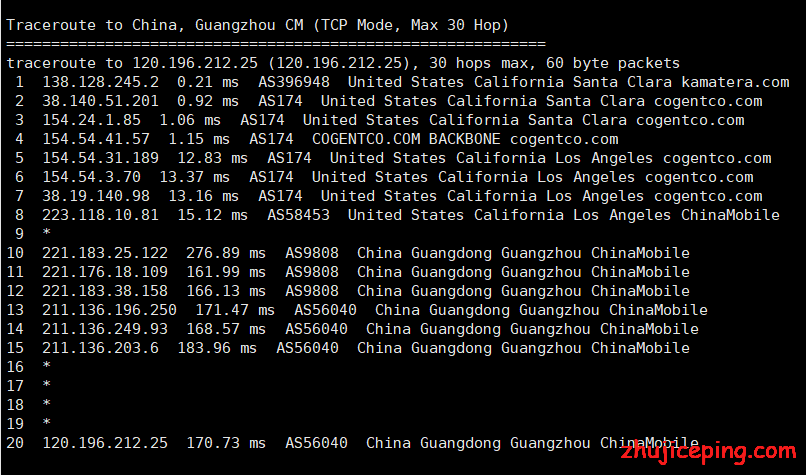Screen dimensions: 806x475
Task: Click latency 0.92 ms in hop 2
Action: click(x=208, y=101)
